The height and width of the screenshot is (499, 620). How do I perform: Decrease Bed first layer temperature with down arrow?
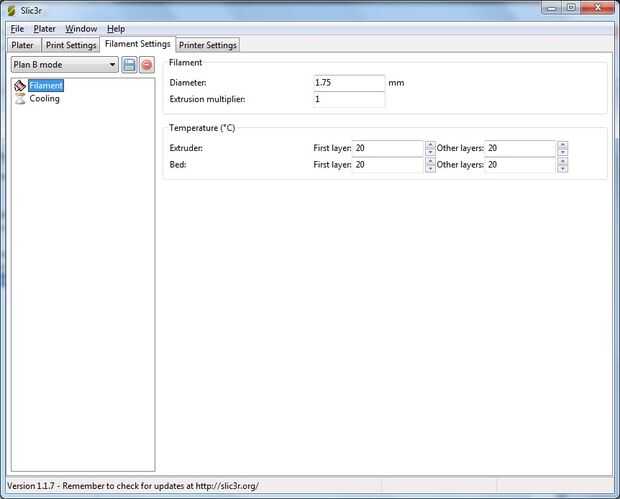pos(430,169)
